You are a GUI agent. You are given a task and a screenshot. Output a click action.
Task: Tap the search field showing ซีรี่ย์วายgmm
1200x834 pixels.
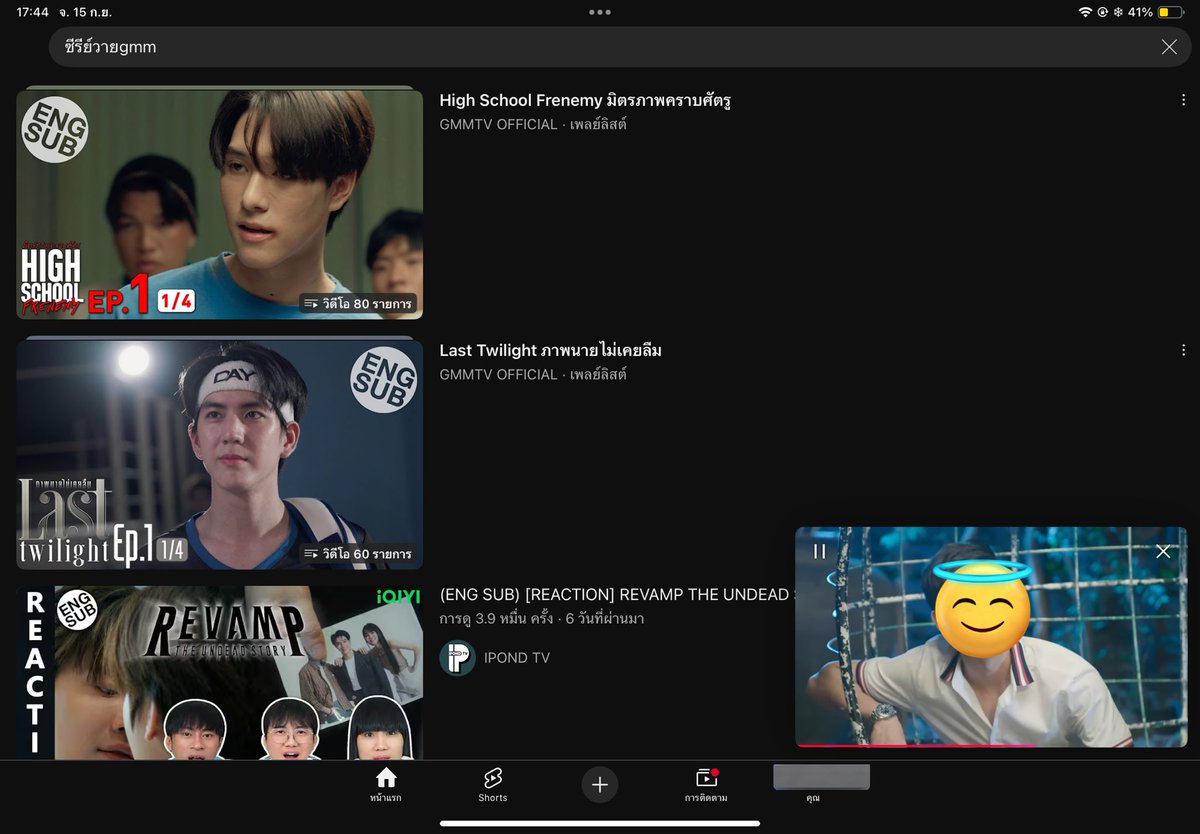pos(600,47)
